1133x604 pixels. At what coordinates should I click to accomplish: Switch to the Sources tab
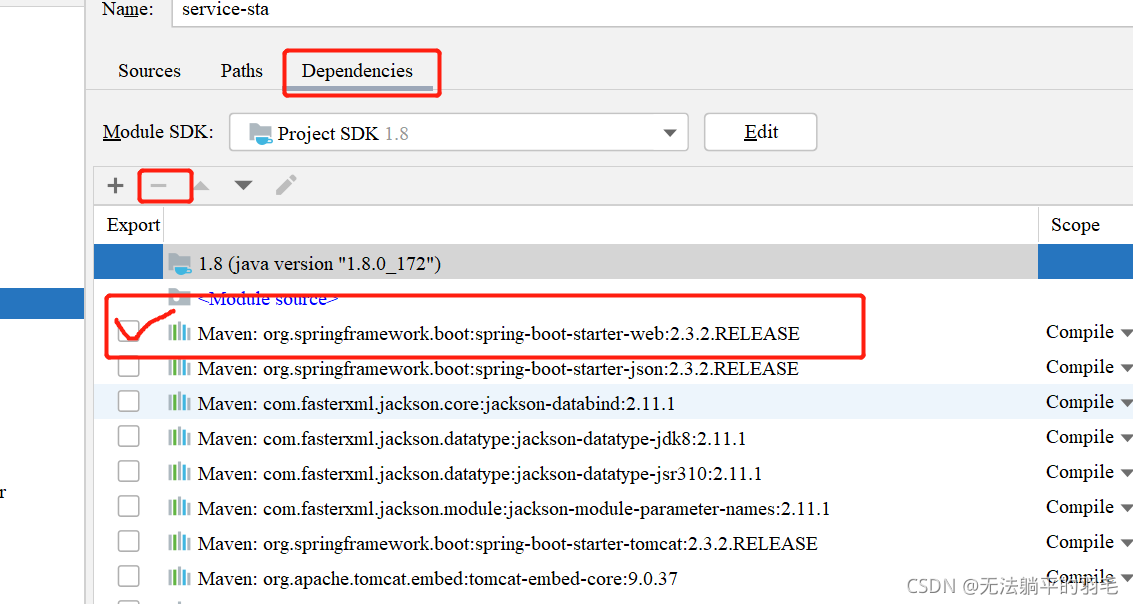tap(149, 71)
